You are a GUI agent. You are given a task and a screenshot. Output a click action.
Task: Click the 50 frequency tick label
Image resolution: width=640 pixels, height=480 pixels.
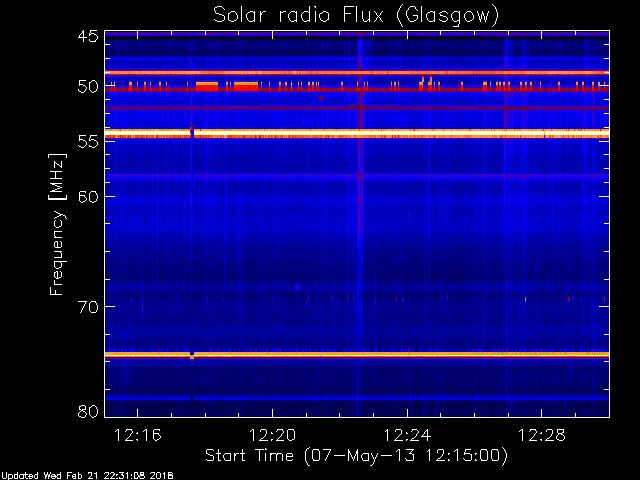point(88,87)
